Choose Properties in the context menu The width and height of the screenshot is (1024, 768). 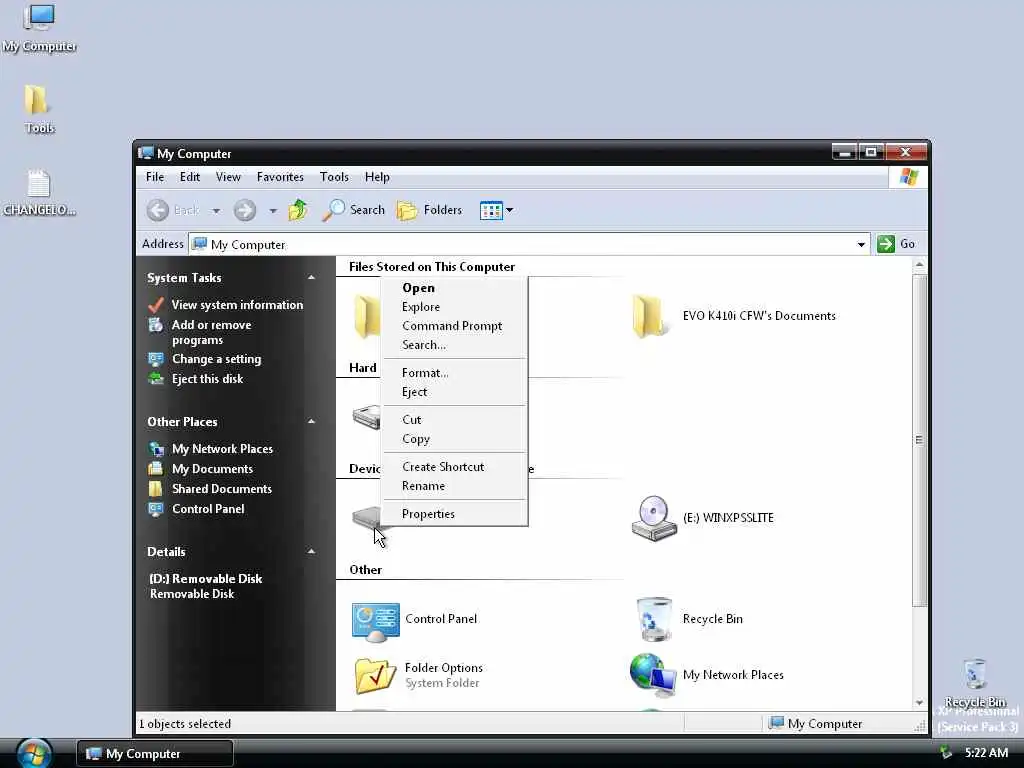coord(455,514)
